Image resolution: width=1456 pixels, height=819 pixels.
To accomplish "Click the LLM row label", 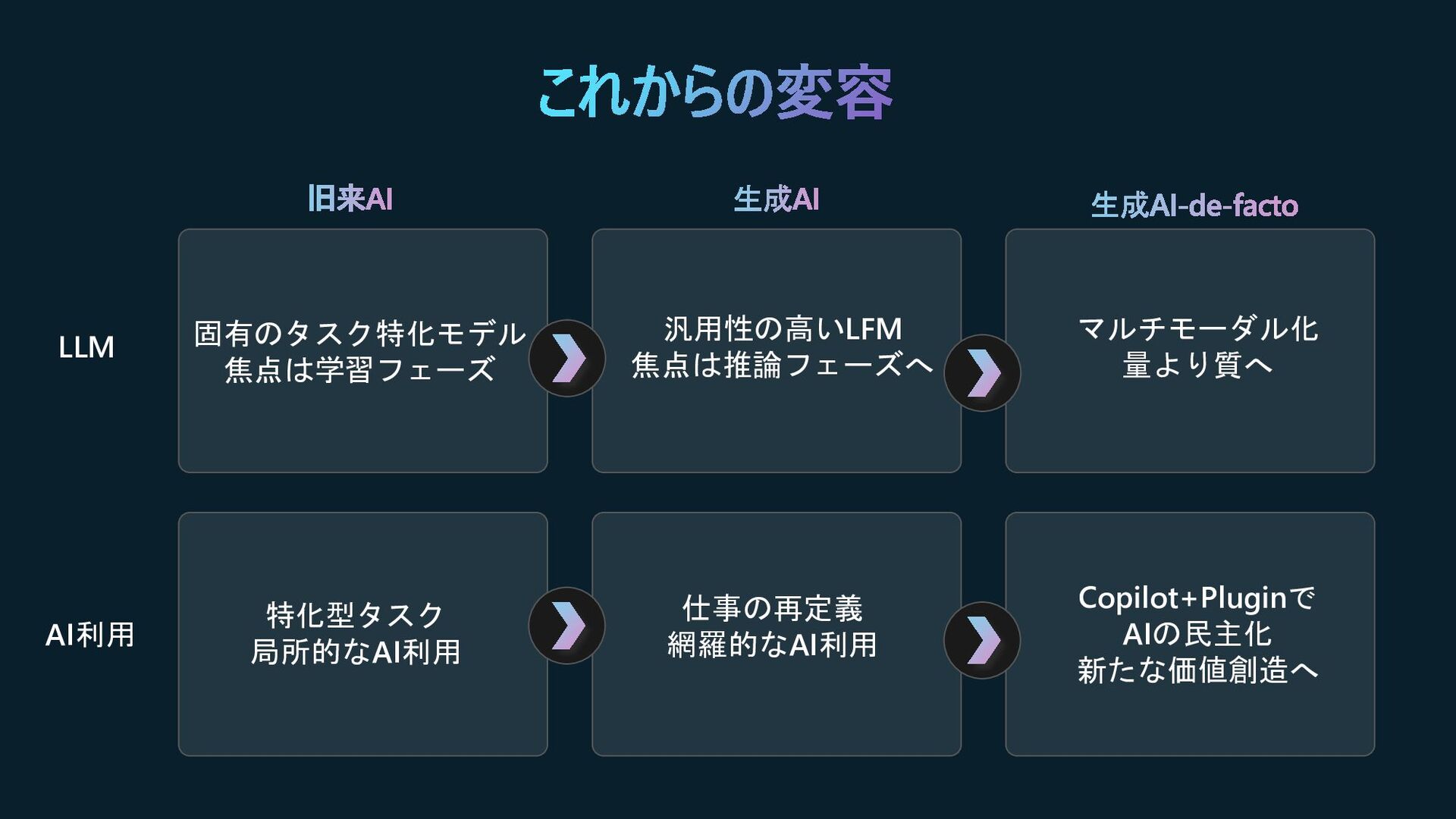I will [86, 347].
